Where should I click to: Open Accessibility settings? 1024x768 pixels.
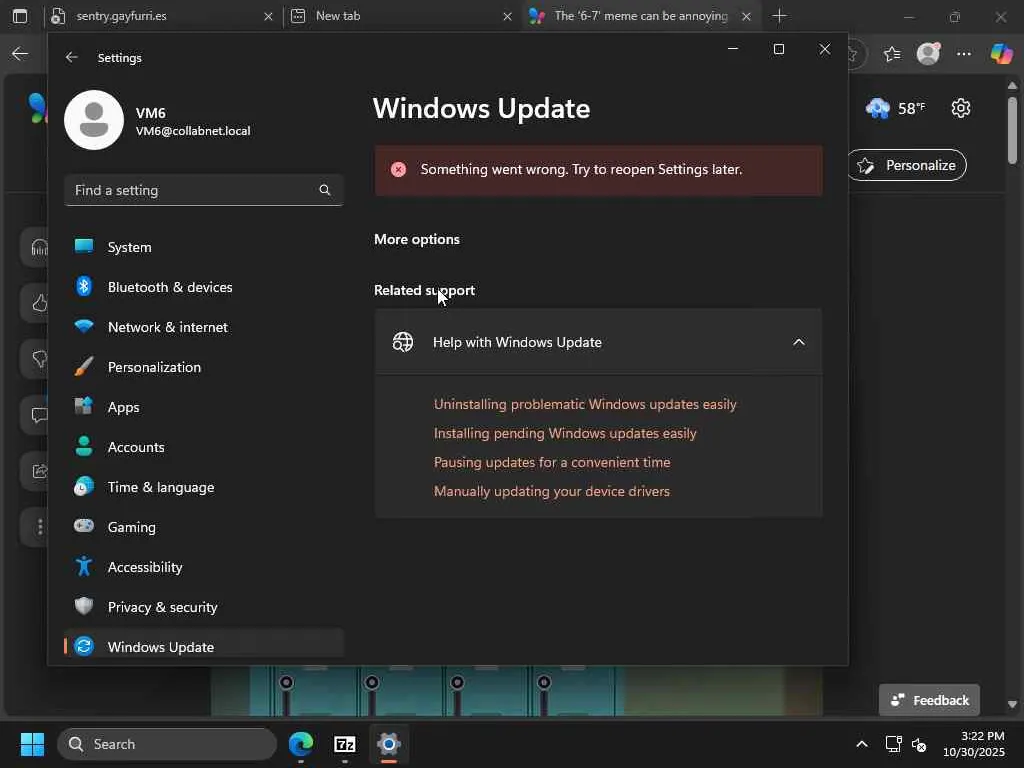click(204, 567)
